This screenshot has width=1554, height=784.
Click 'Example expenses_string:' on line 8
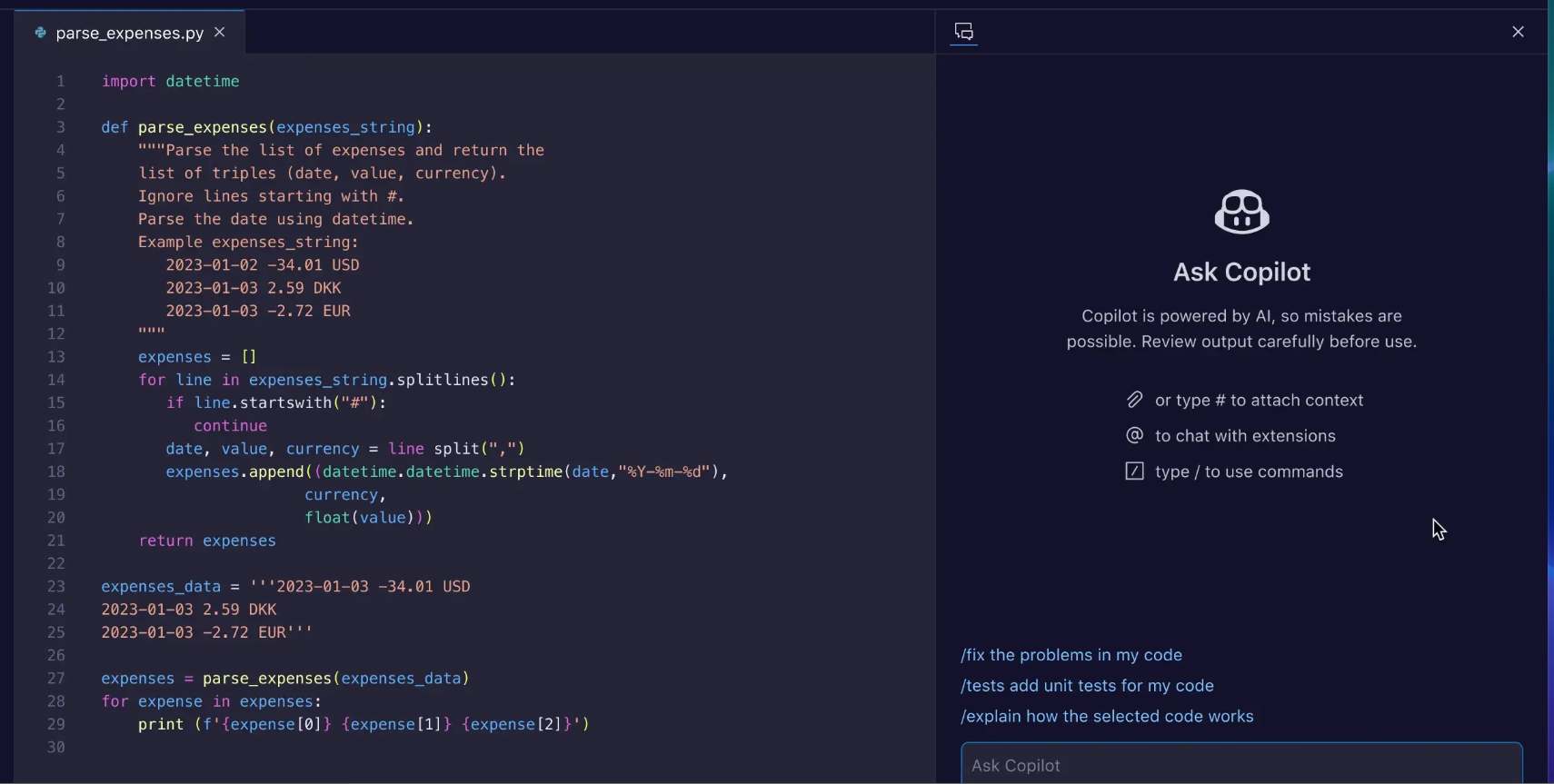(248, 243)
